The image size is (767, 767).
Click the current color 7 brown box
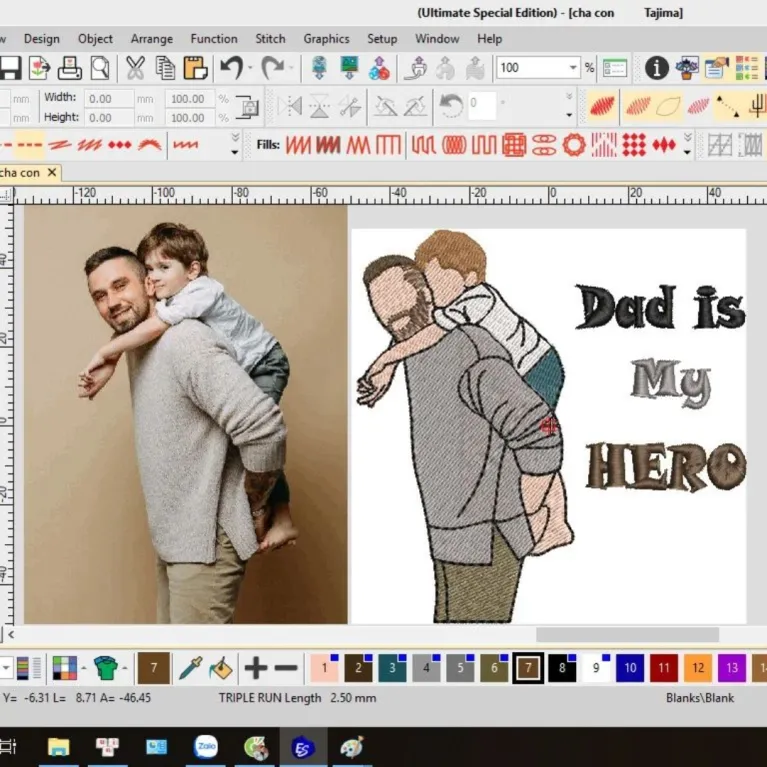pos(154,668)
